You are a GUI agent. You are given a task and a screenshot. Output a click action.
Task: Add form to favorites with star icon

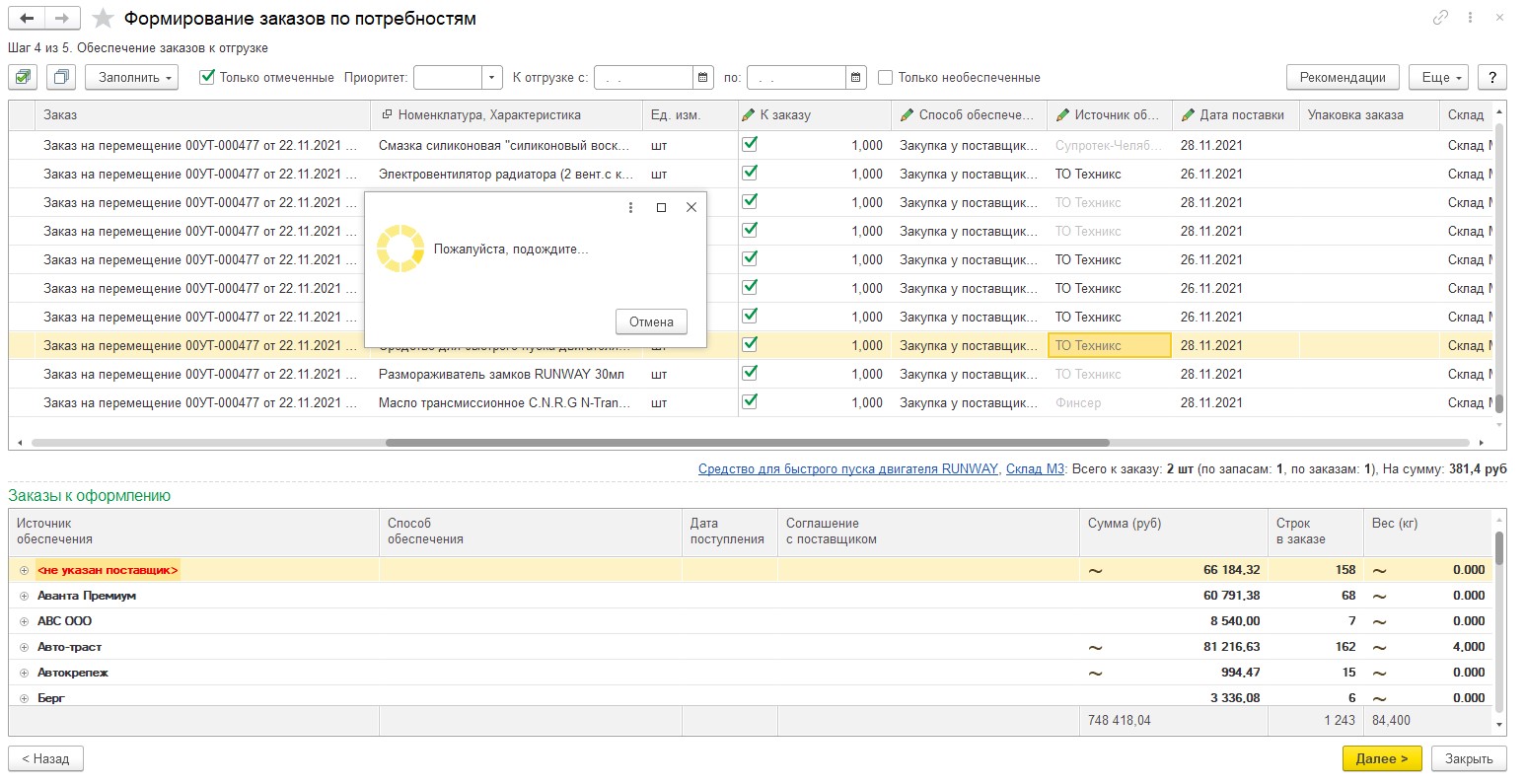(103, 19)
